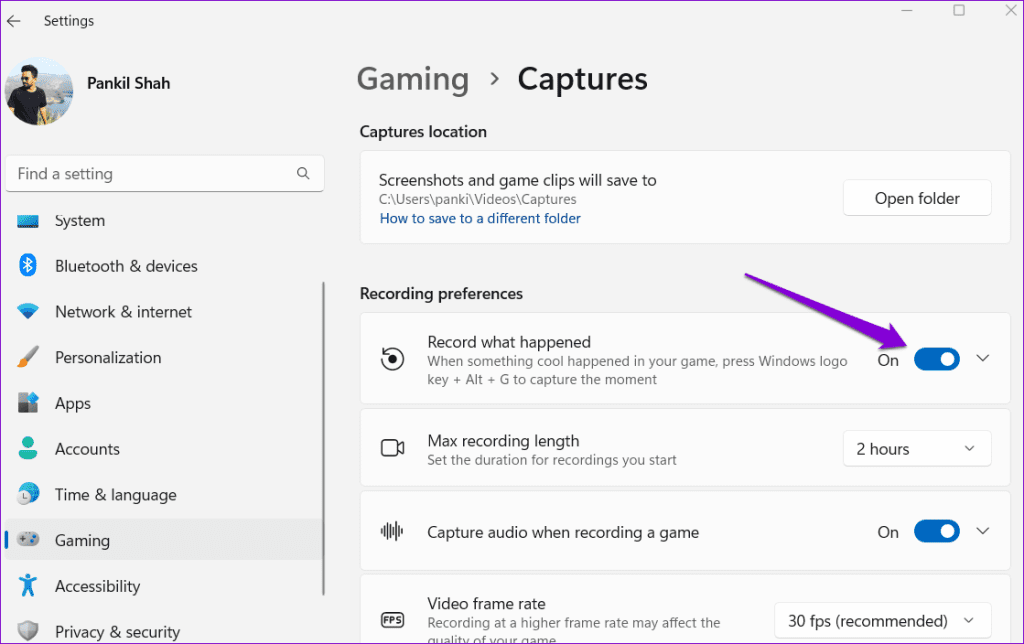
Task: Click the Find a setting search box
Action: point(150,174)
